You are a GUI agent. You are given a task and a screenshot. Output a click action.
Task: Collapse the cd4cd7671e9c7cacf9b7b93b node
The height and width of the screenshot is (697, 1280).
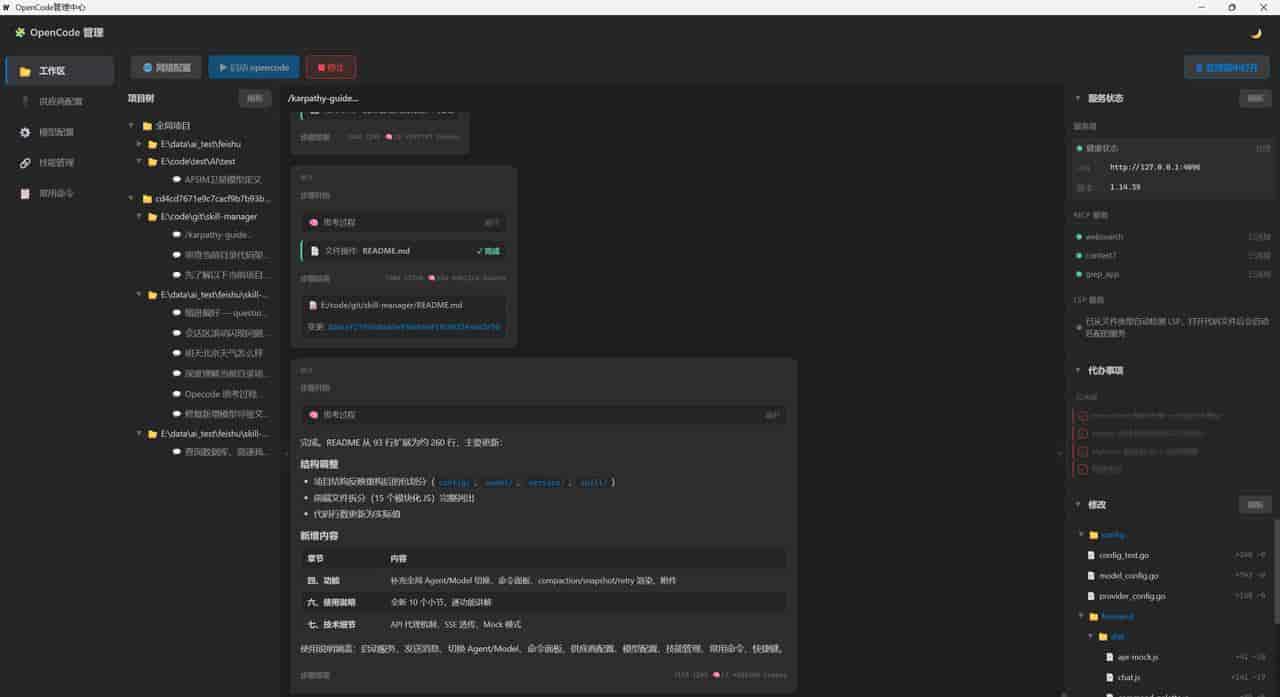pos(132,199)
